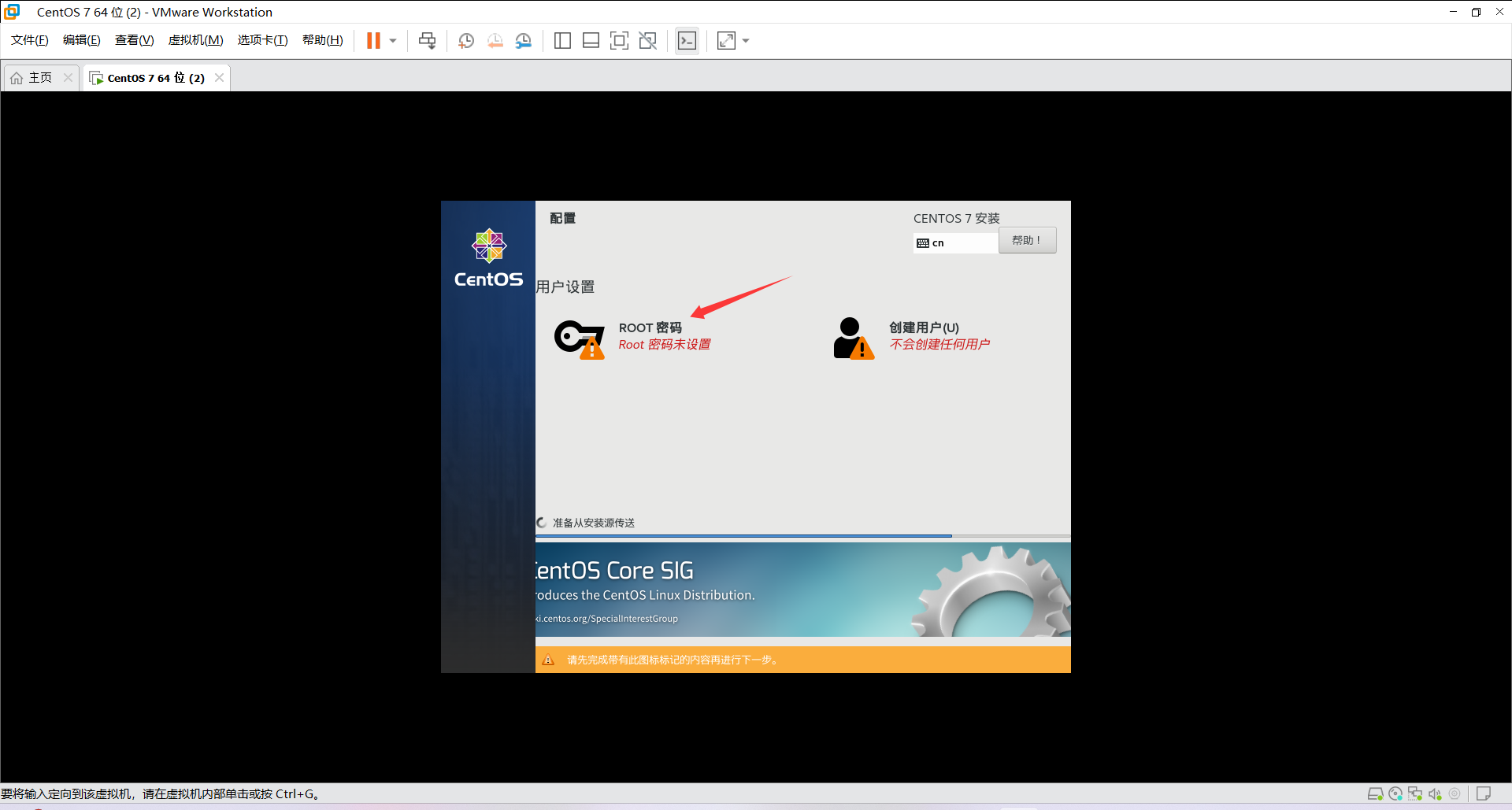Image resolution: width=1512 pixels, height=810 pixels.
Task: Close the 主页 tab
Action: (x=68, y=78)
